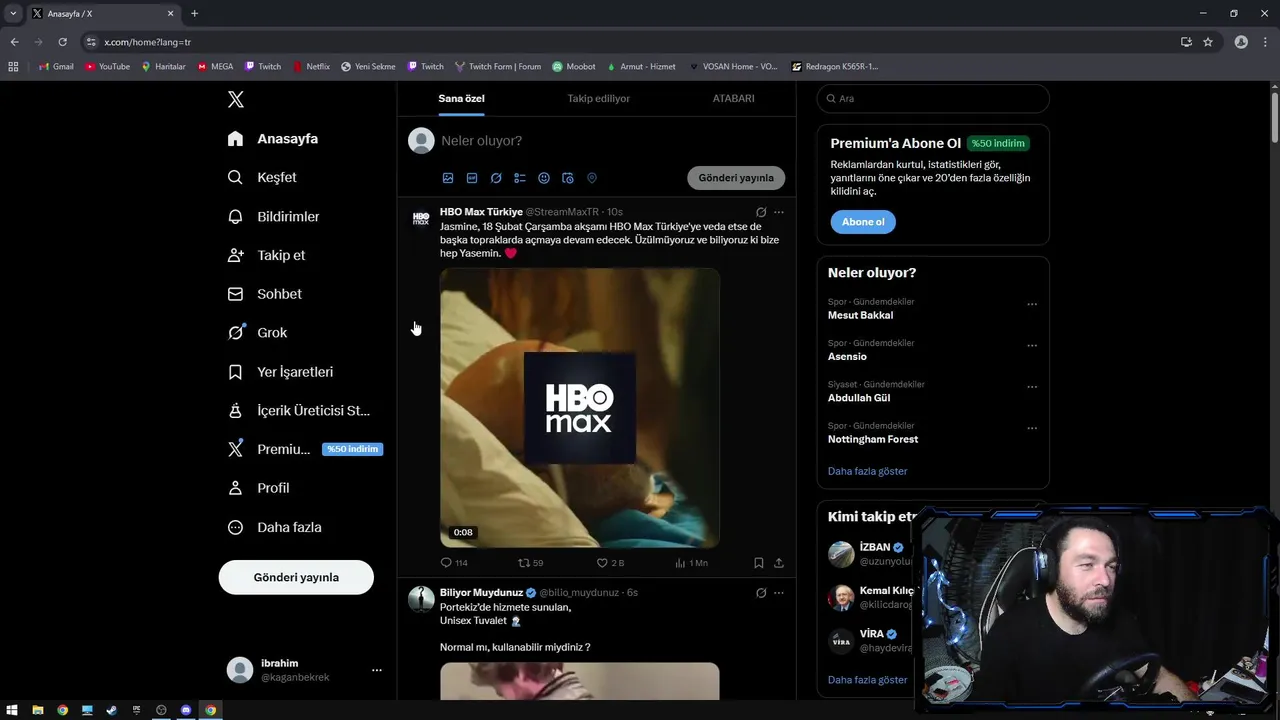Go to Takip et in sidebar
The height and width of the screenshot is (720, 1280).
pos(267,255)
